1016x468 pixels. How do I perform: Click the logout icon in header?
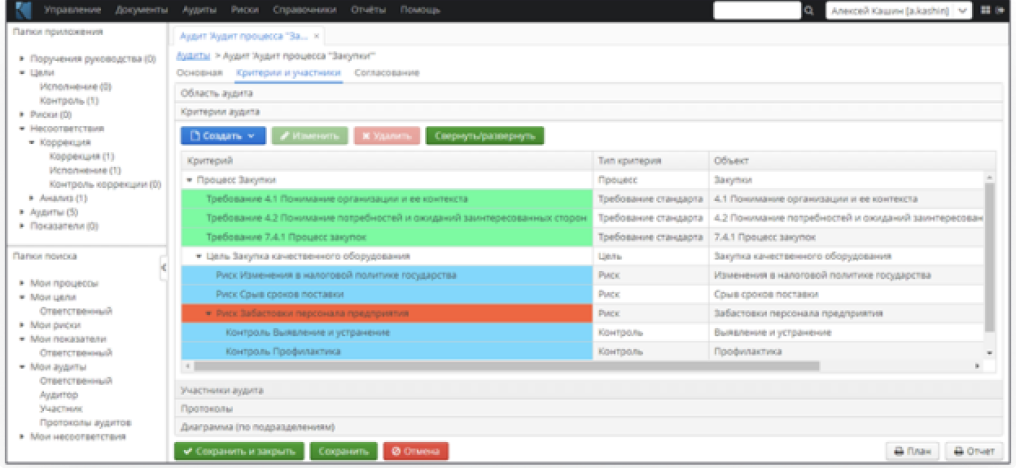(1000, 10)
